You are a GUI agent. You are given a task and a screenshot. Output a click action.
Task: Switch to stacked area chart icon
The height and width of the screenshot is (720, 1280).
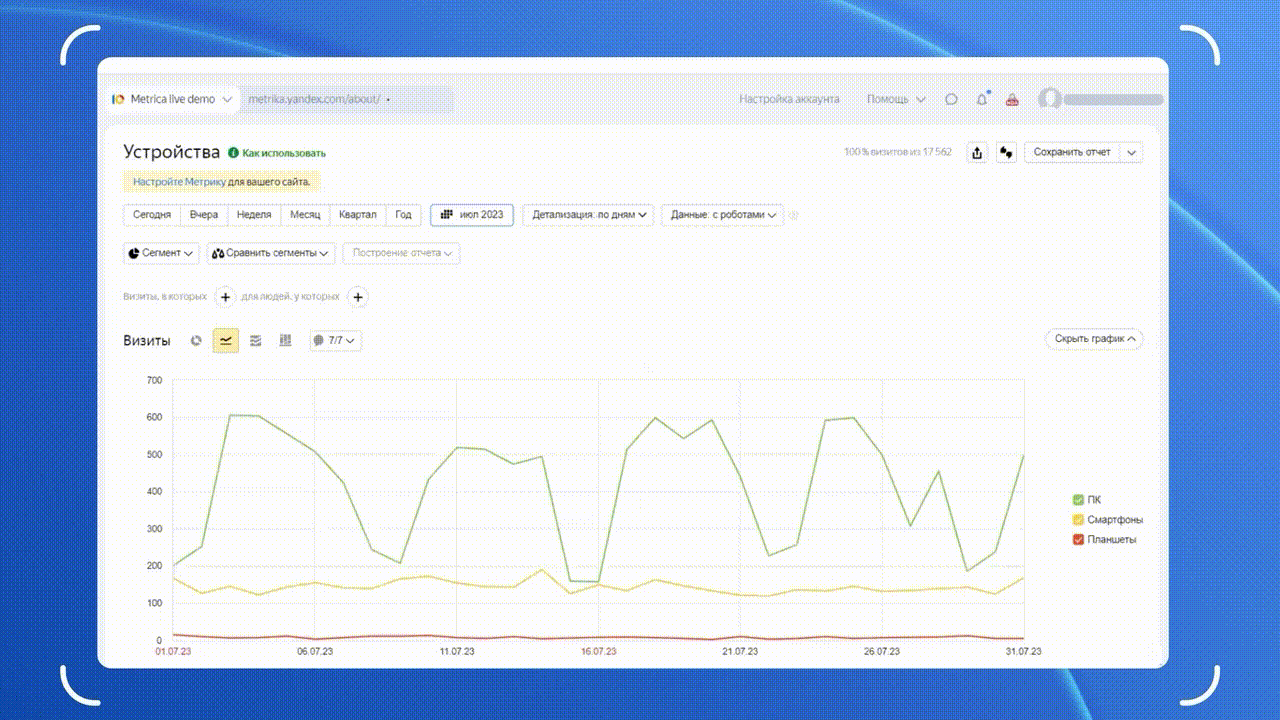(x=256, y=341)
